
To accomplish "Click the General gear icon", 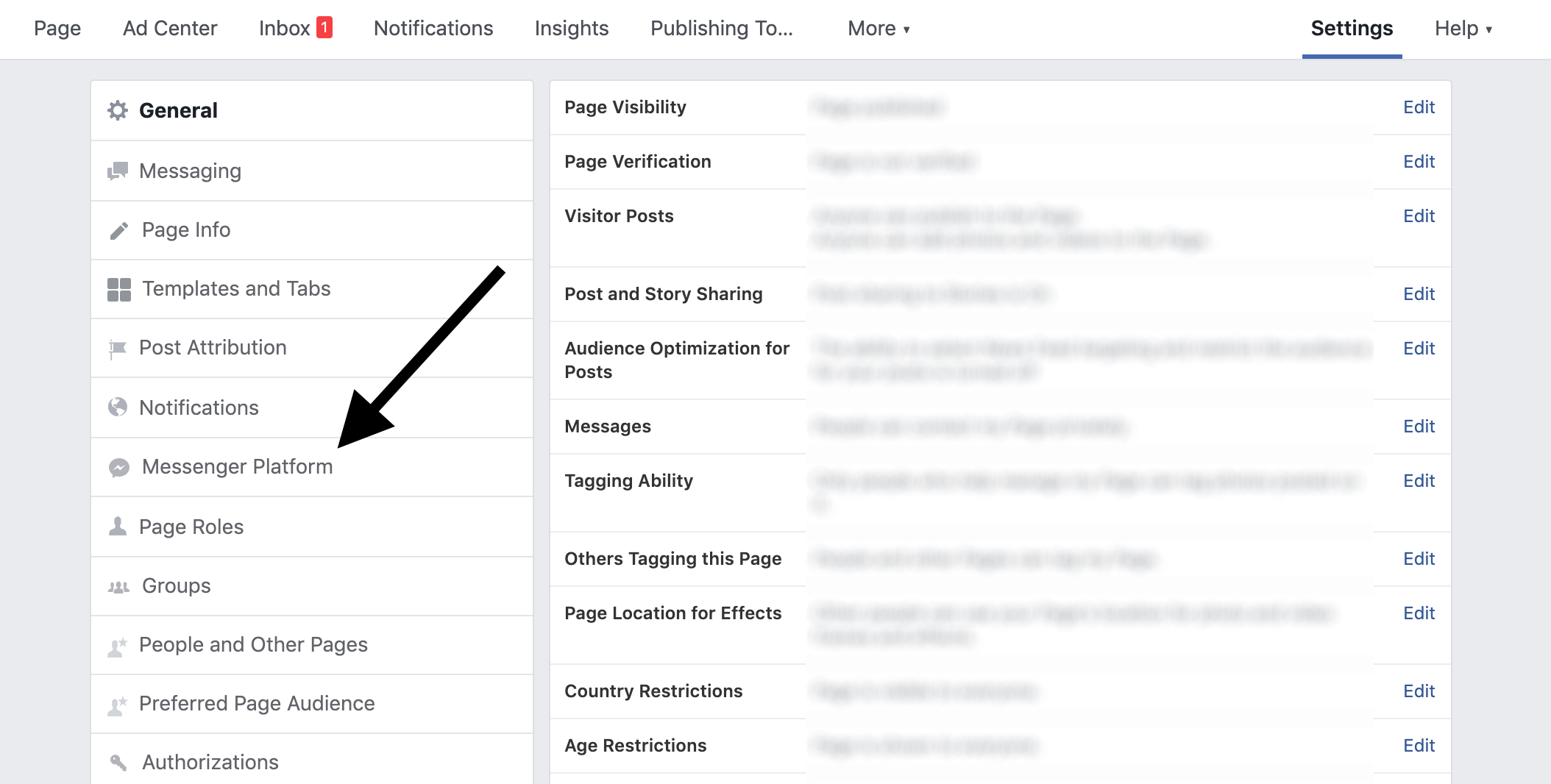I will pyautogui.click(x=118, y=110).
